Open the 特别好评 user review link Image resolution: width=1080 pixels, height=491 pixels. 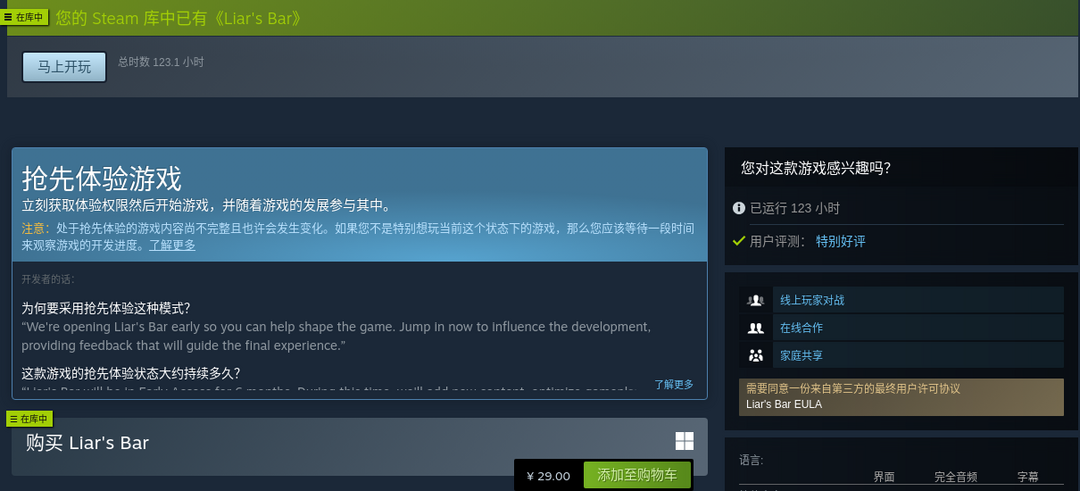coord(840,241)
